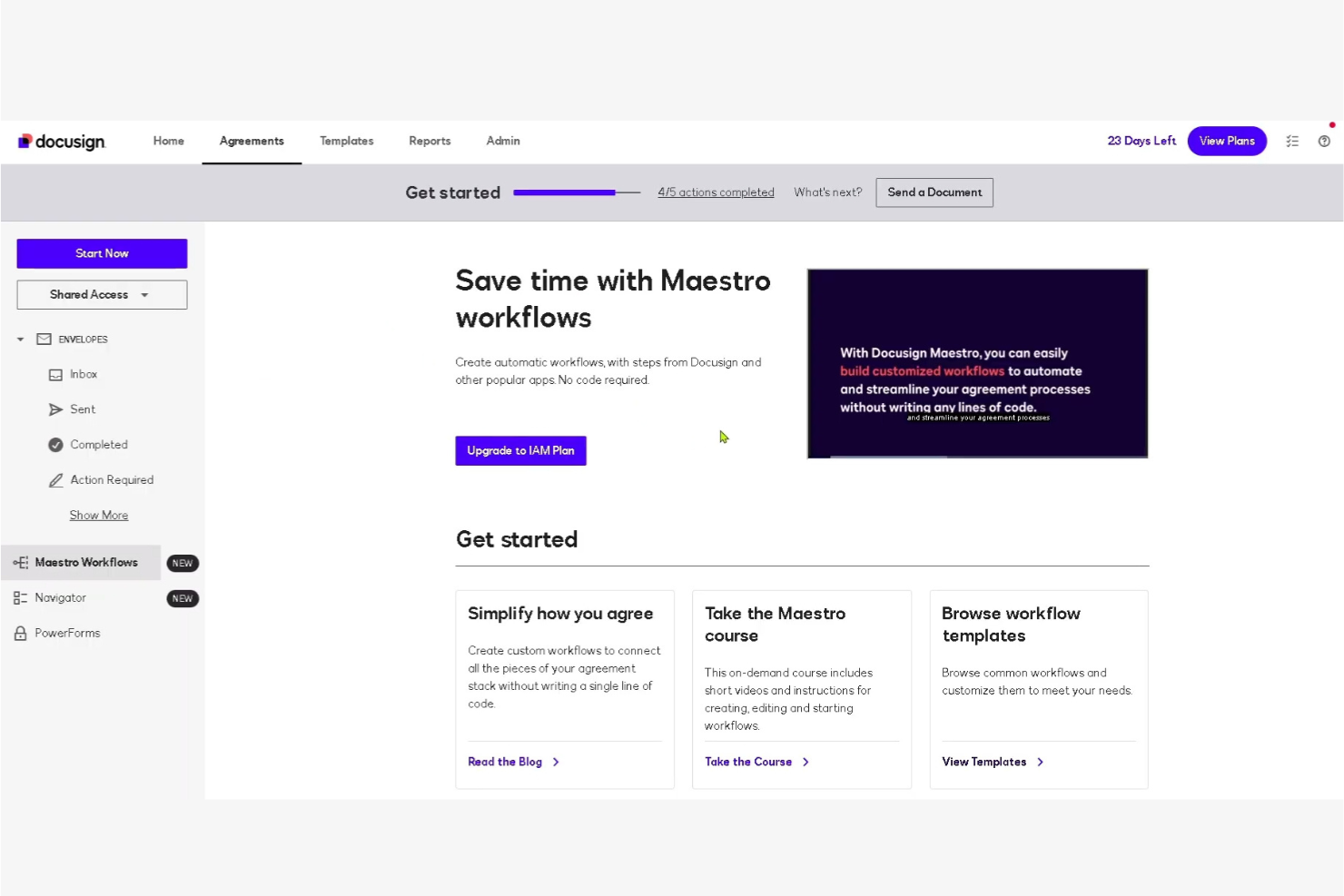
Task: Click the Show More link
Action: (99, 516)
